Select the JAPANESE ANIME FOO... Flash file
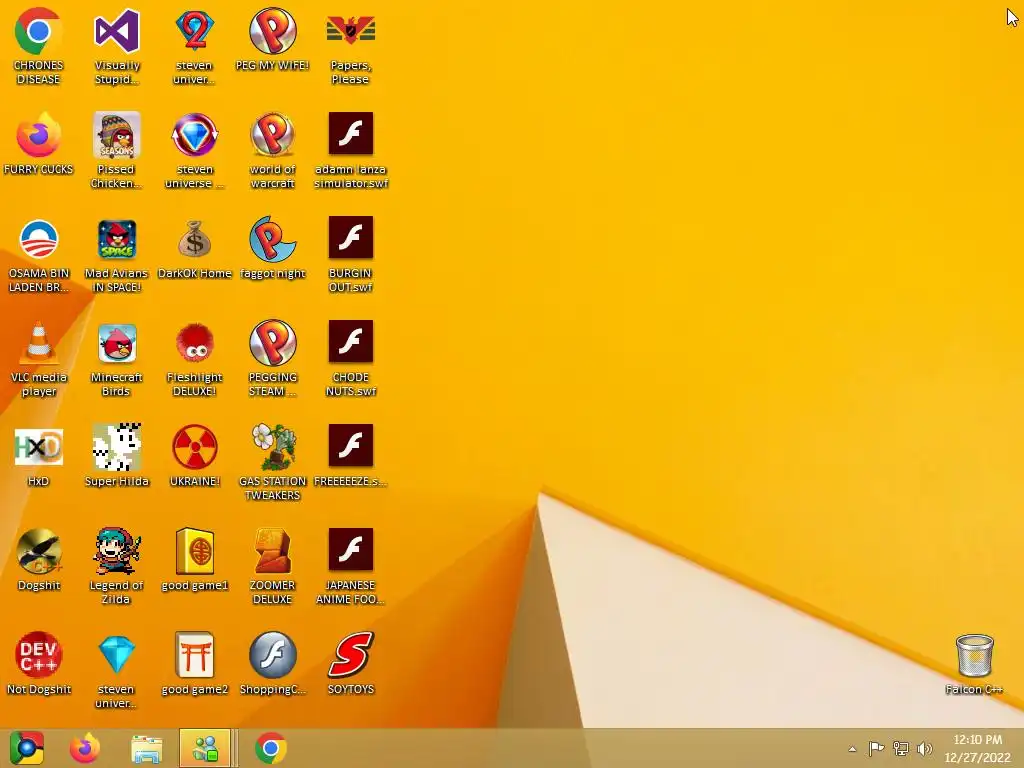The image size is (1024, 768). [x=351, y=566]
